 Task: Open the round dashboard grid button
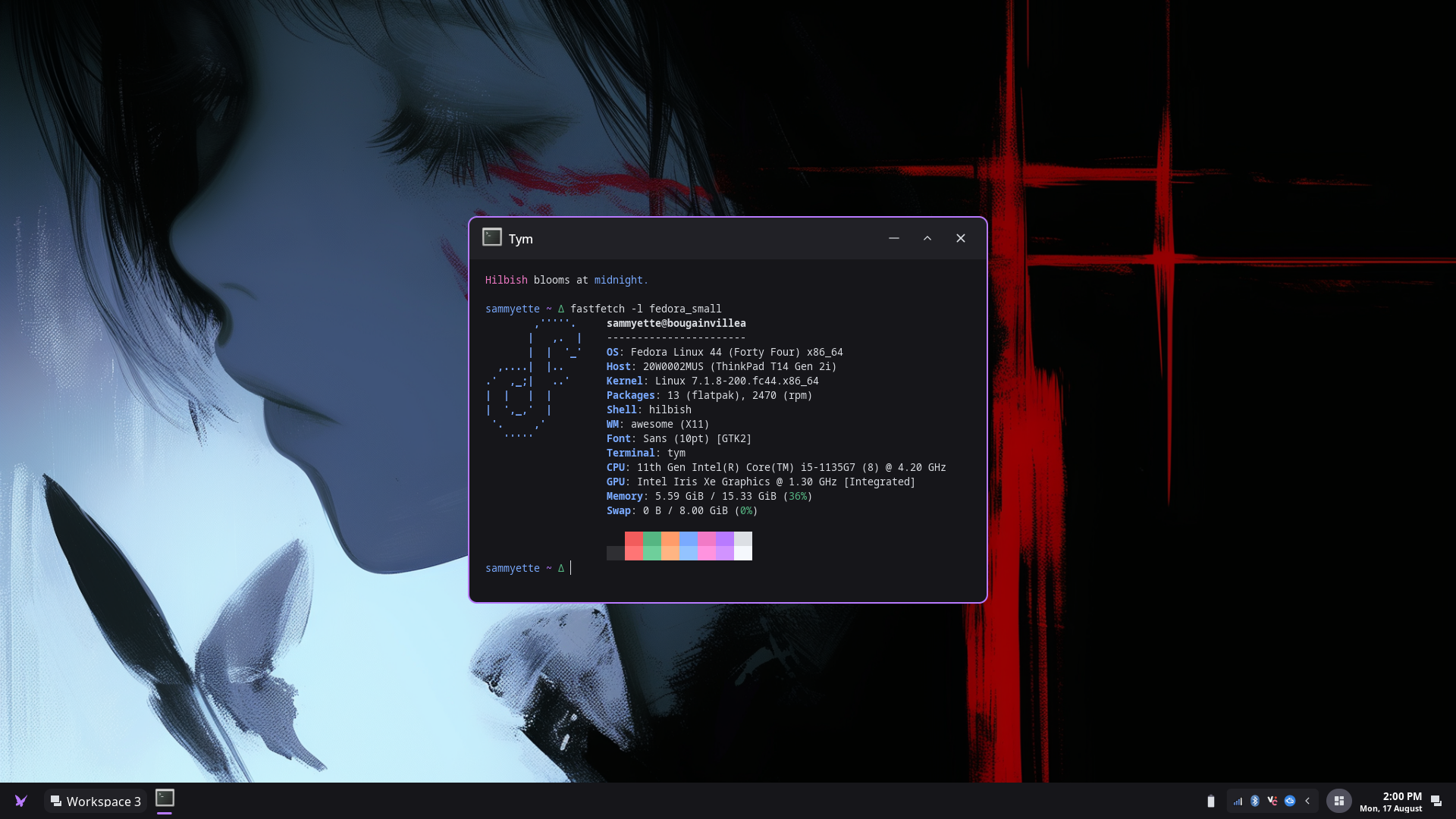click(1339, 801)
